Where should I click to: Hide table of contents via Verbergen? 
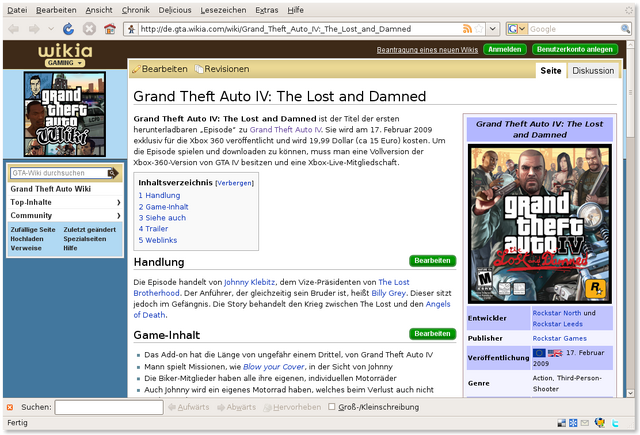click(x=234, y=183)
